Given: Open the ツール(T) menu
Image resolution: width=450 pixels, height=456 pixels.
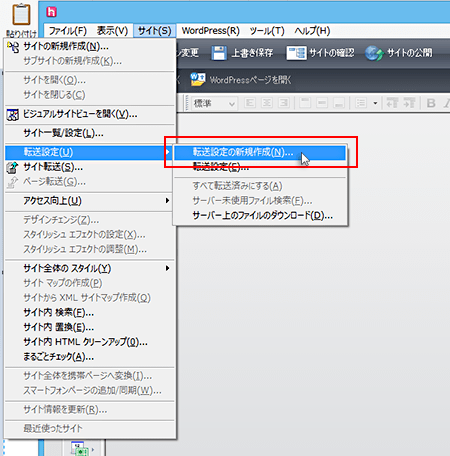Looking at the screenshot, I should 267,31.
